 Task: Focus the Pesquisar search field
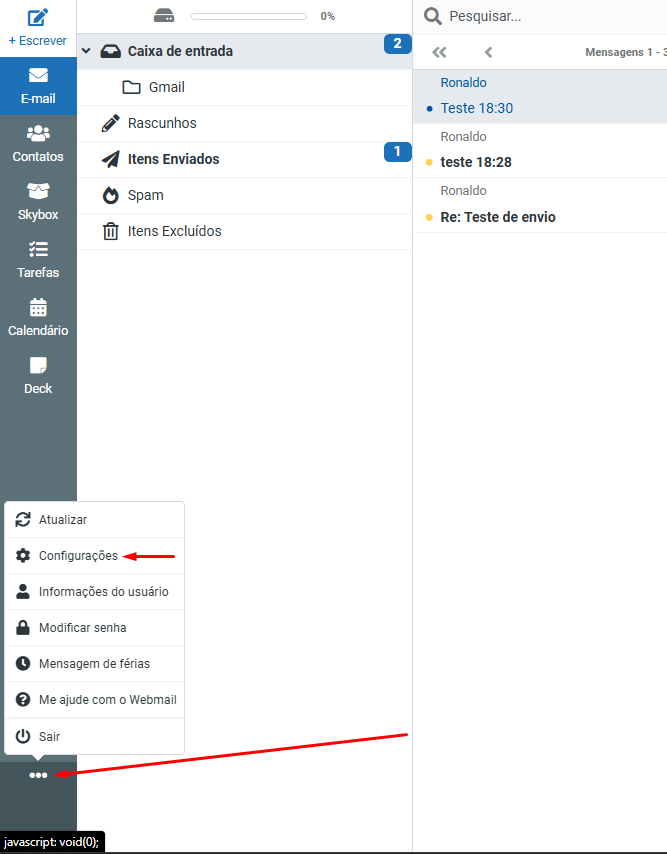coord(555,16)
